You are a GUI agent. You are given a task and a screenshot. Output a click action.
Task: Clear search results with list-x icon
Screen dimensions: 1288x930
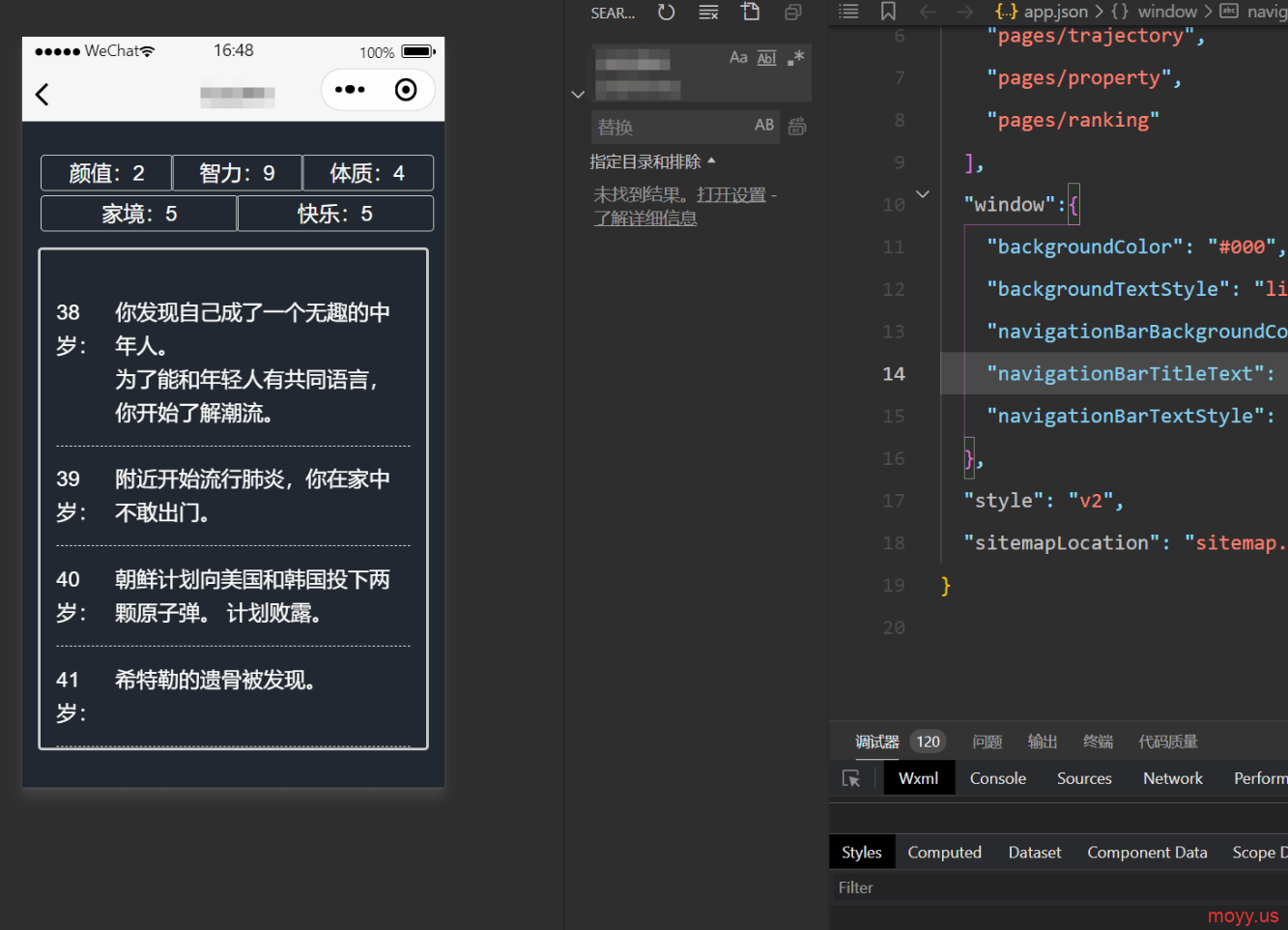point(708,13)
